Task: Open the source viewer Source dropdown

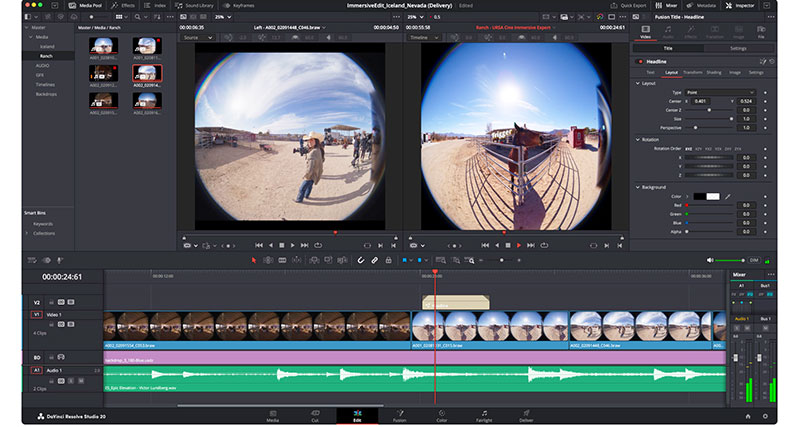Action: [197, 38]
